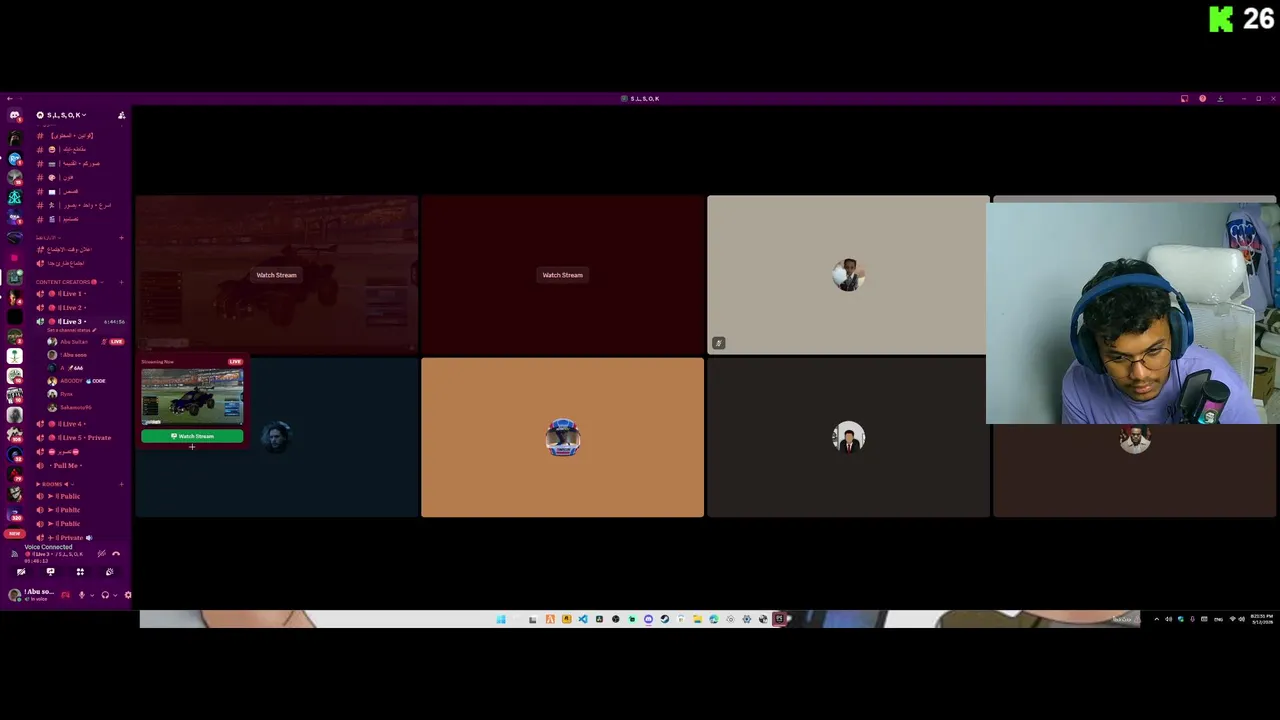Click Set a channel status link

coord(71,330)
